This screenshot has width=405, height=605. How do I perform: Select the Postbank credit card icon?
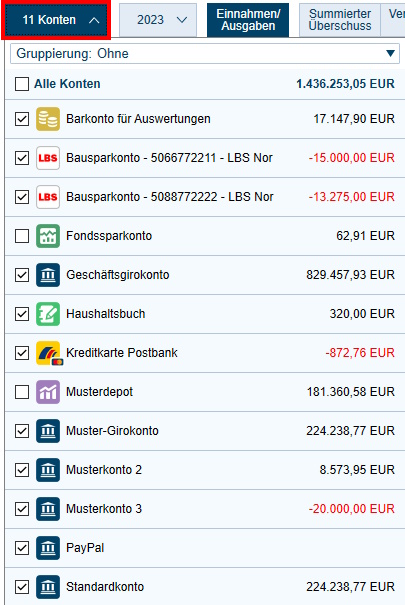pos(49,353)
